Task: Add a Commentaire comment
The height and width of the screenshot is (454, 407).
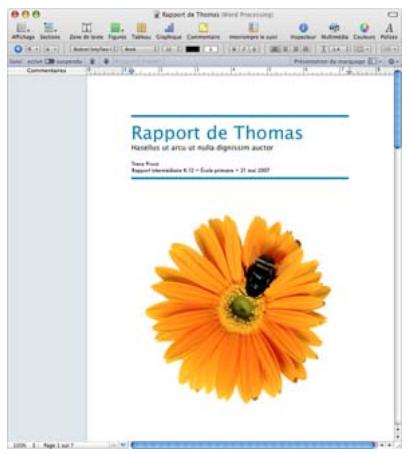Action: 203,31
